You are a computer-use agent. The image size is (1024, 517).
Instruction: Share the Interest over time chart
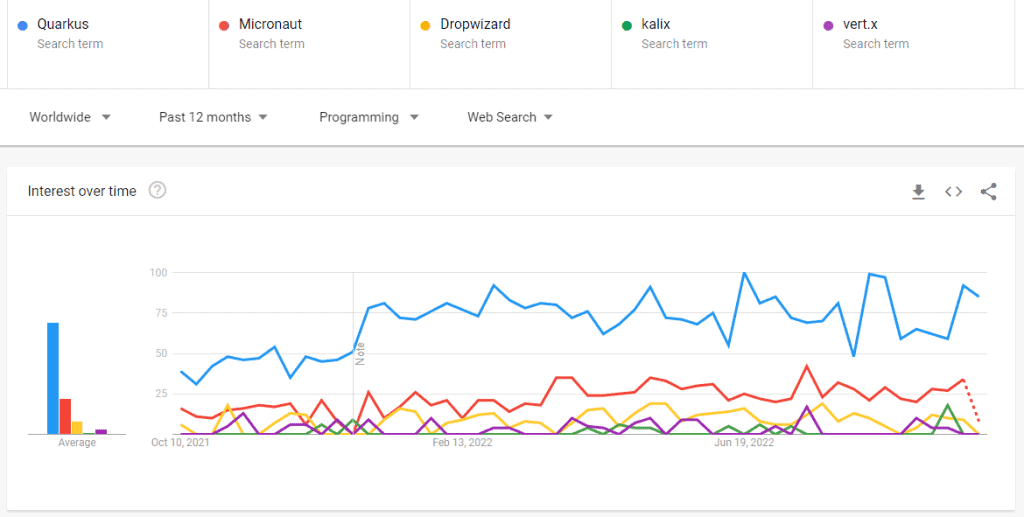[988, 192]
